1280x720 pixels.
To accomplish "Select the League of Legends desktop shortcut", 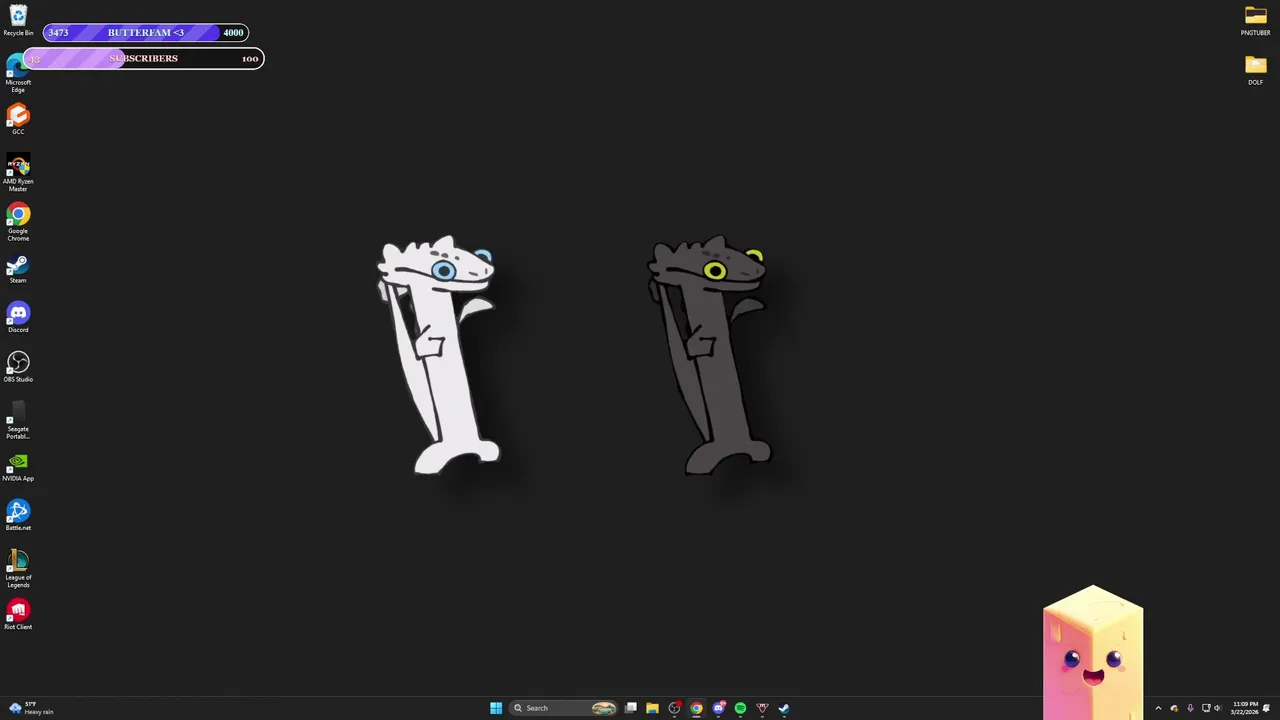I will tap(18, 569).
